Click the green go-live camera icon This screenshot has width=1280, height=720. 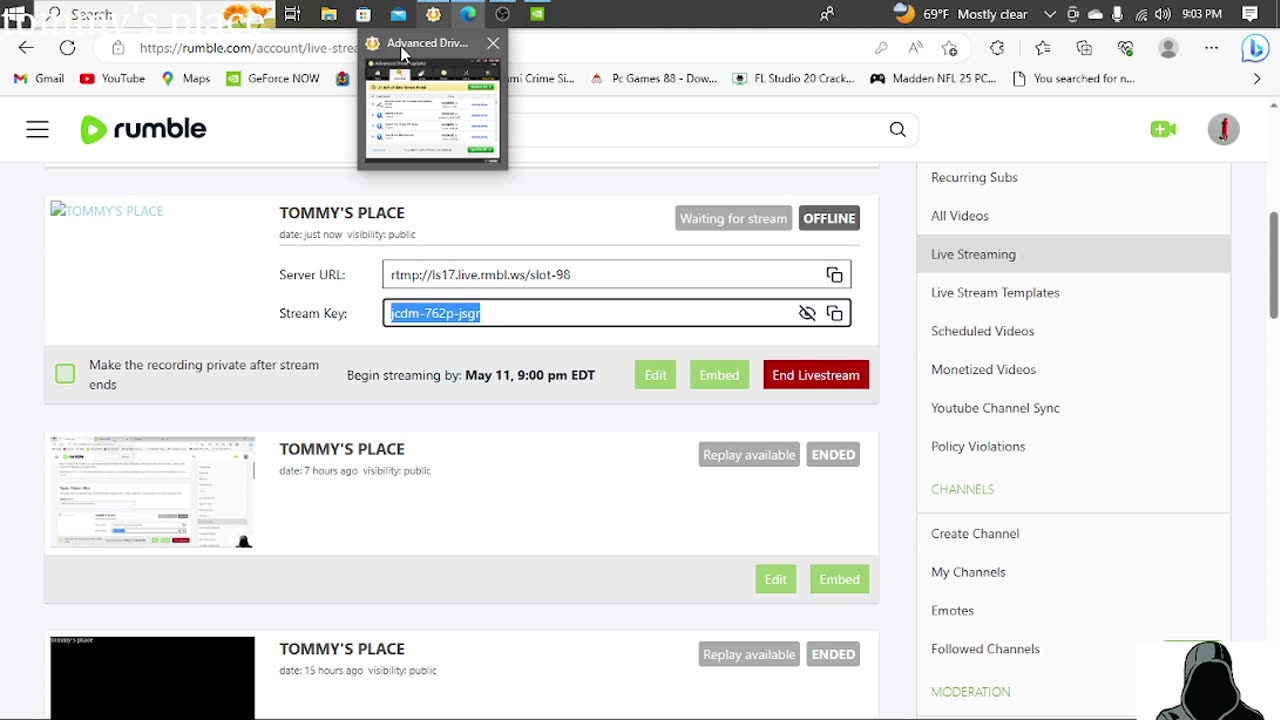click(x=1163, y=129)
